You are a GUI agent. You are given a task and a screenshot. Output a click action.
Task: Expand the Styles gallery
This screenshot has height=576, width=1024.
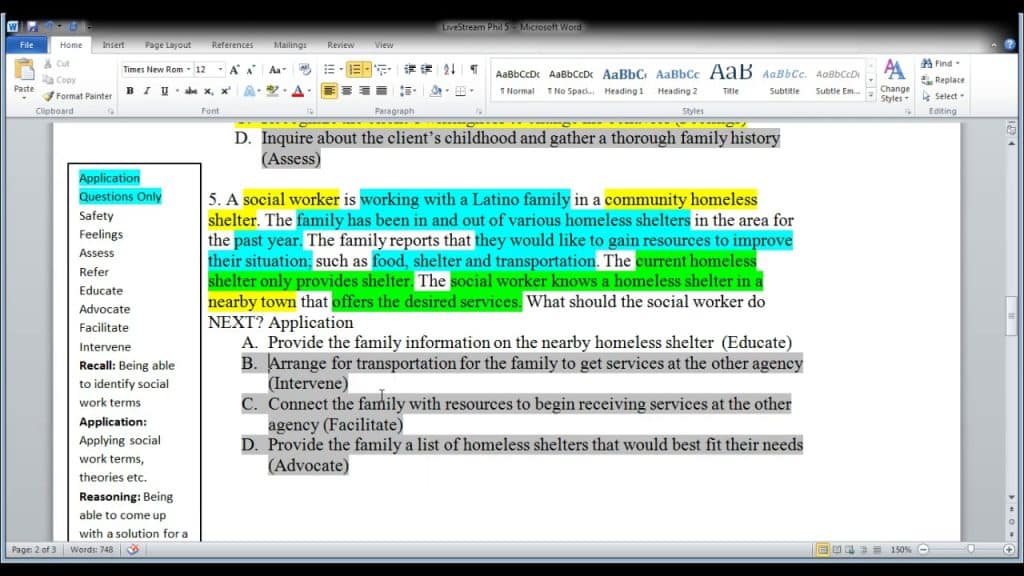coord(871,95)
